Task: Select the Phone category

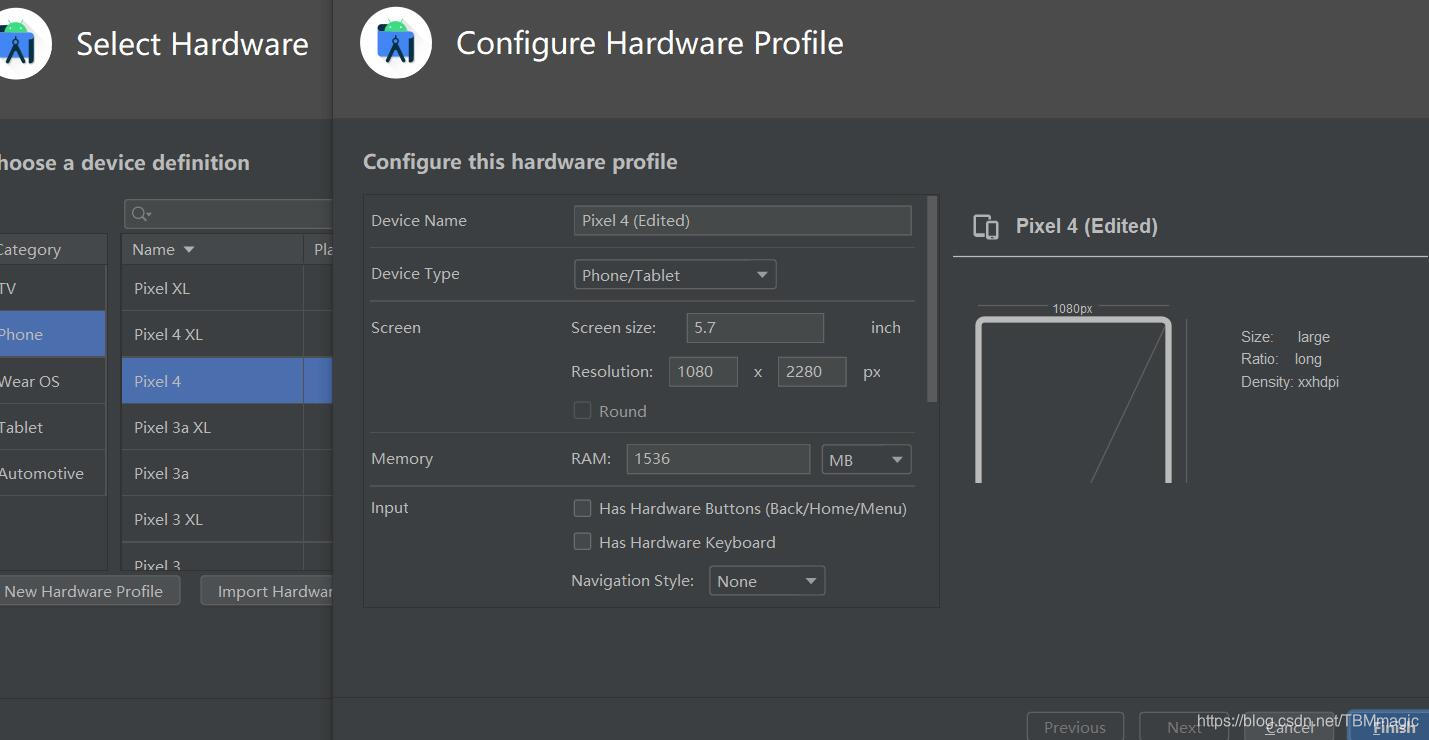Action: coord(52,334)
